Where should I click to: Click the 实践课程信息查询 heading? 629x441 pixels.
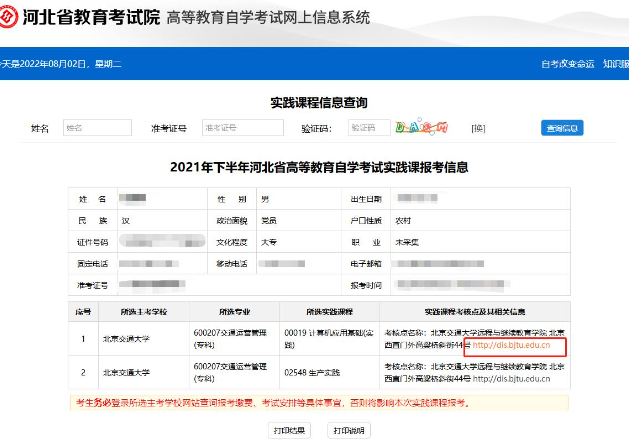click(x=319, y=103)
